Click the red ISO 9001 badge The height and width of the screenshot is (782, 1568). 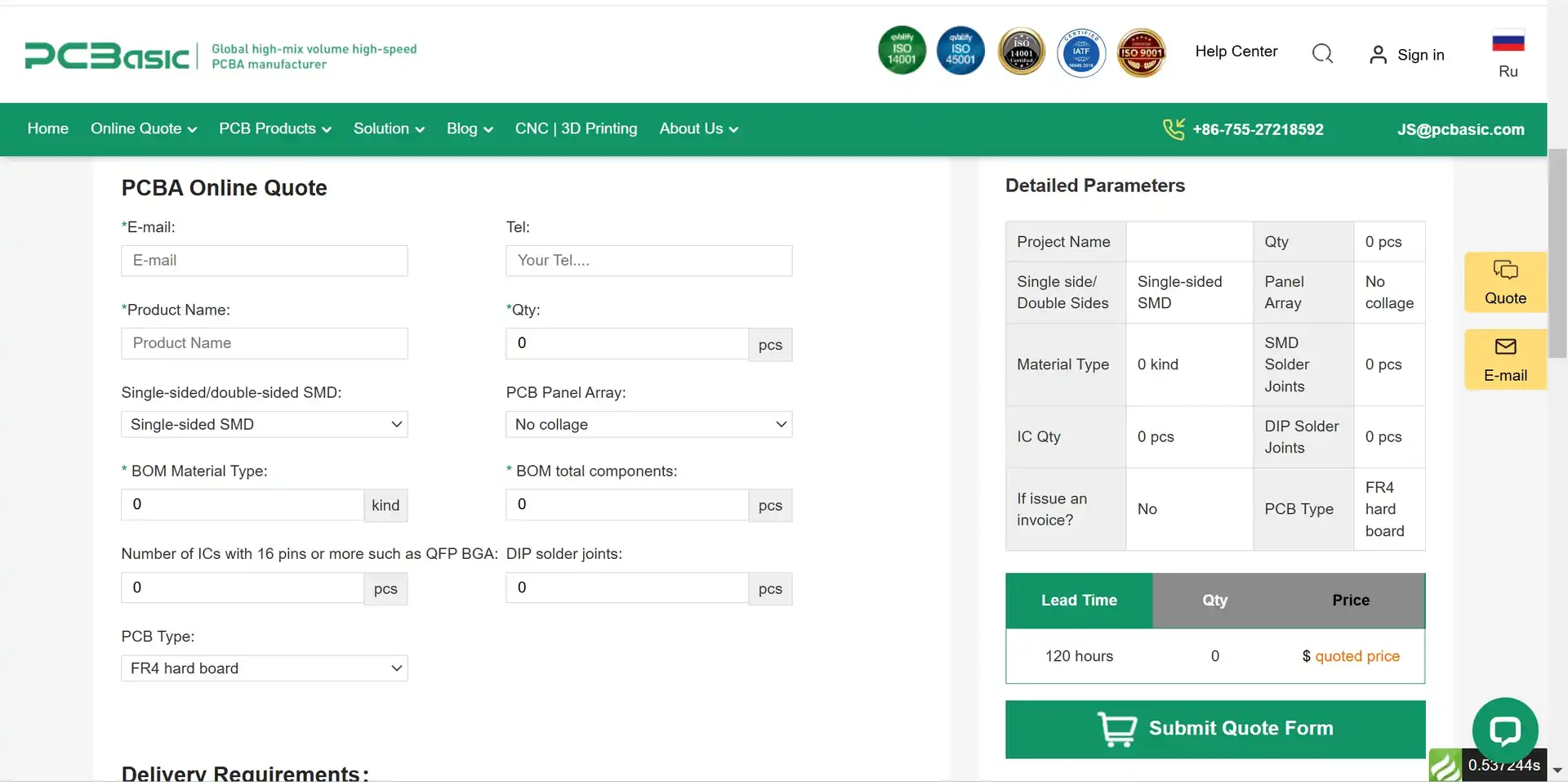(x=1141, y=52)
